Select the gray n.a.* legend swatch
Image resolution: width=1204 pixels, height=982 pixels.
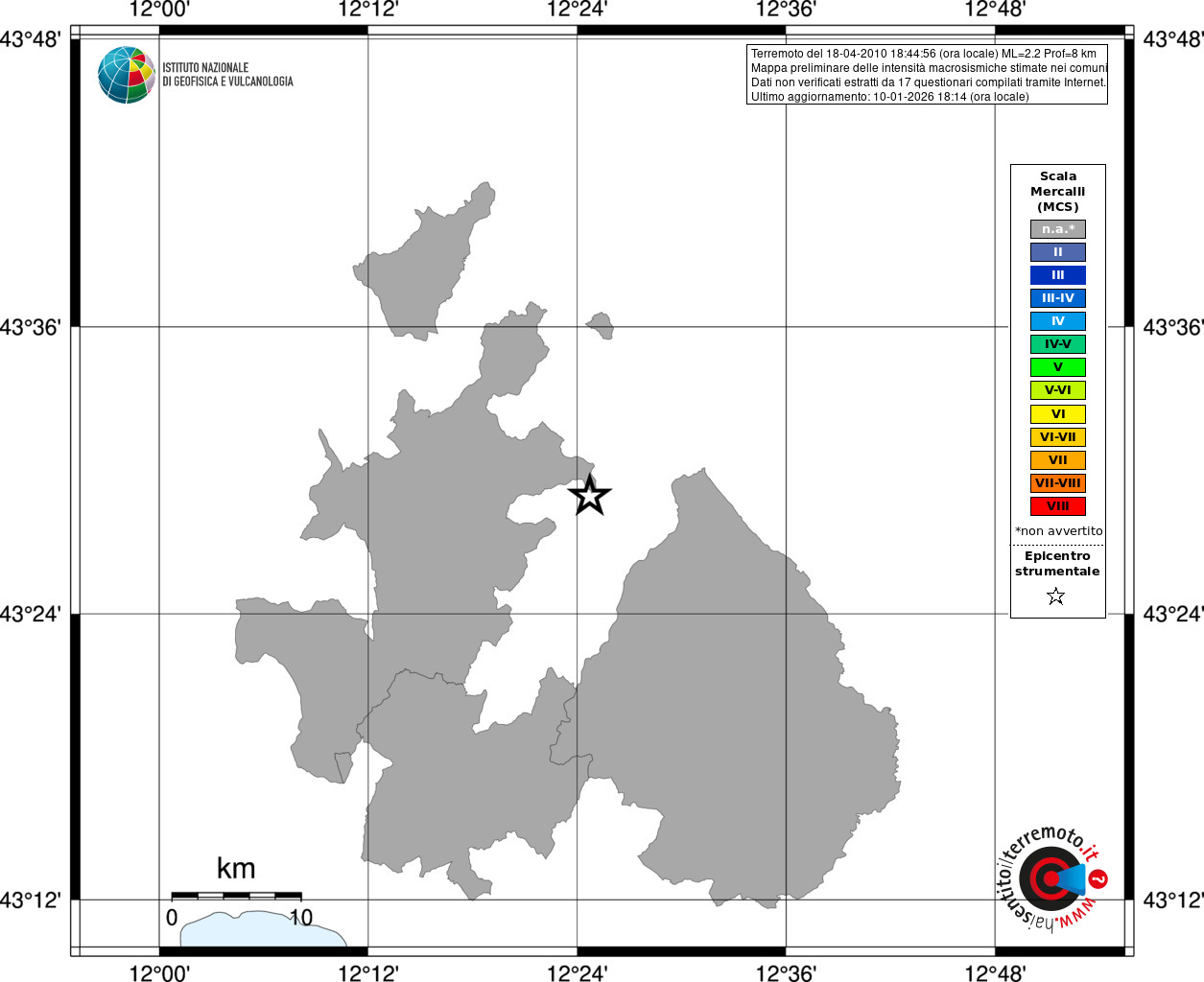click(1058, 229)
